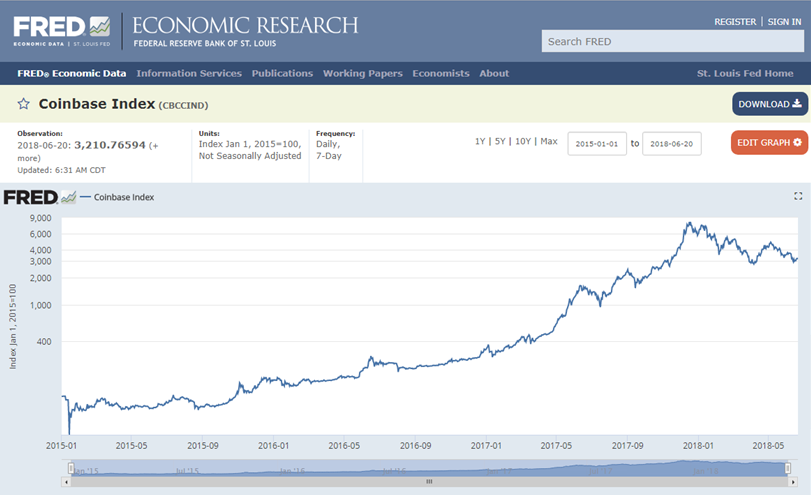The image size is (811, 495).
Task: Toggle the Coinbase Index legend entry
Action: [x=117, y=197]
